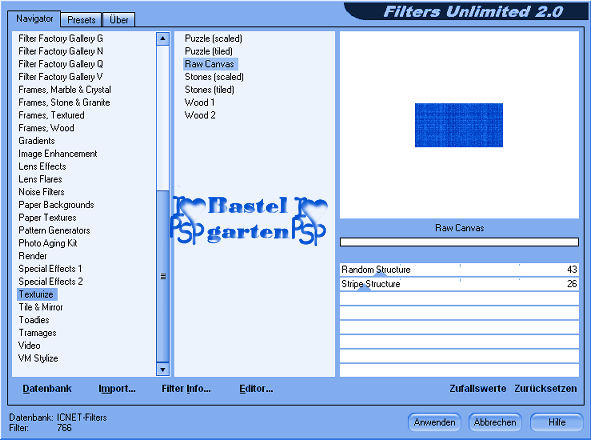Apply the filter with Anwenden
The height and width of the screenshot is (440, 591).
(434, 423)
